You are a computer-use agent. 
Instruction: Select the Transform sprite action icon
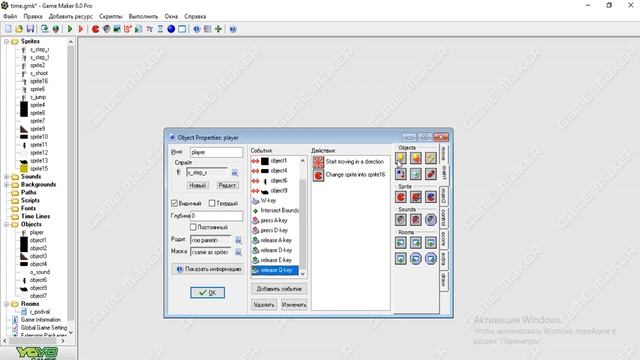click(x=416, y=197)
